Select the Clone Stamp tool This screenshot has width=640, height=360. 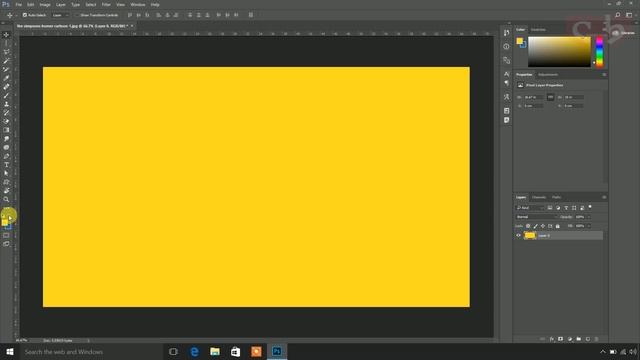[6, 104]
